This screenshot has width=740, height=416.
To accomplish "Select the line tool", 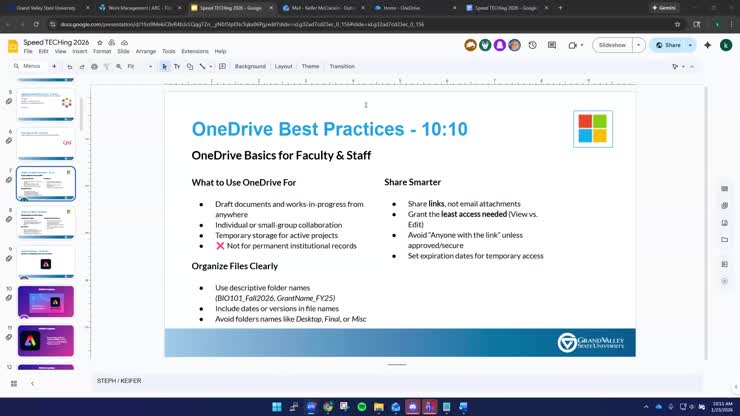I will click(x=202, y=67).
